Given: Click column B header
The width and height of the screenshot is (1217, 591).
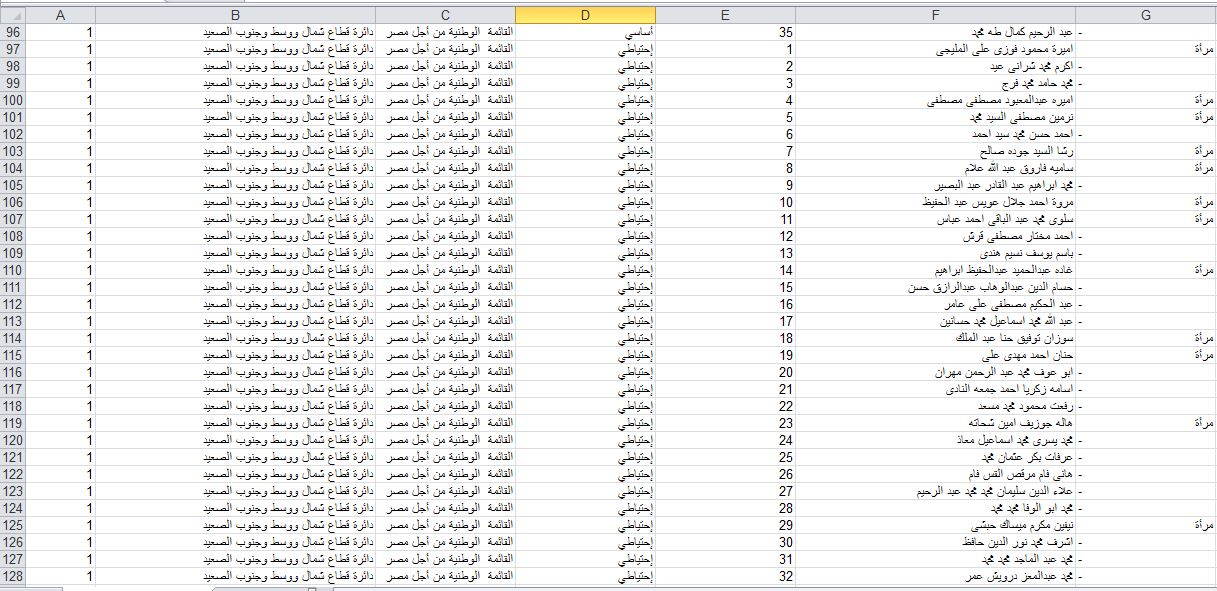Looking at the screenshot, I should pos(235,15).
